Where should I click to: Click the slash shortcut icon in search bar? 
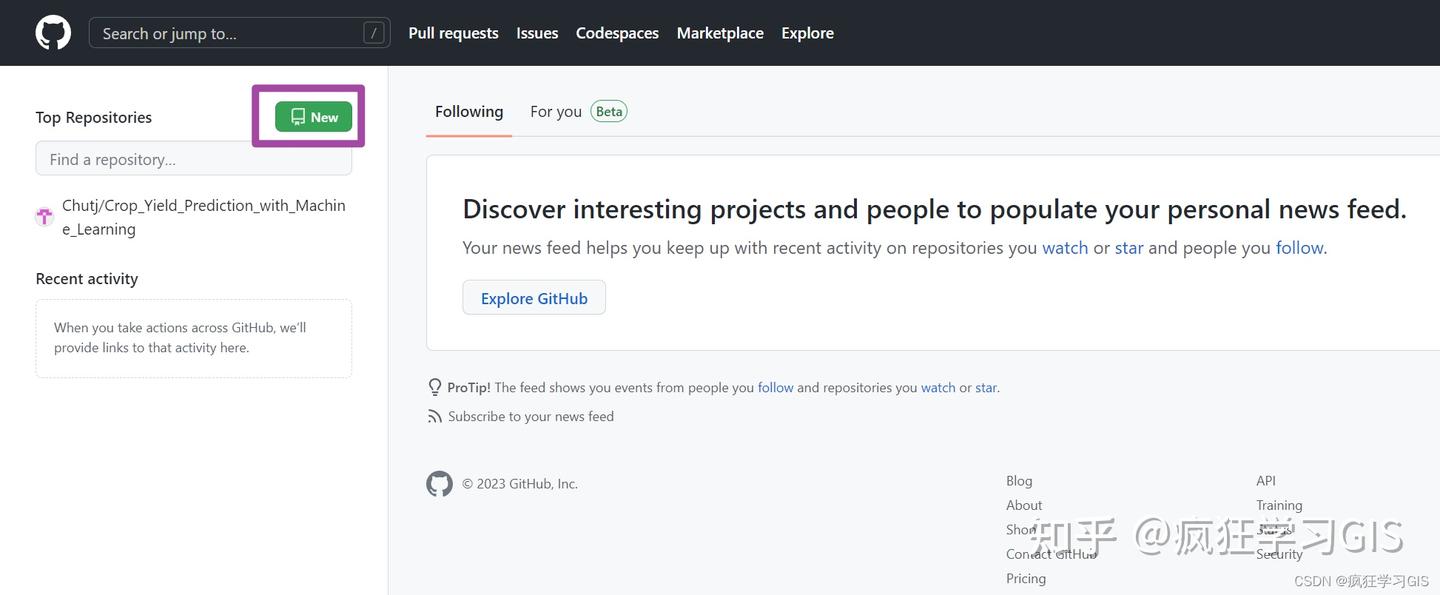374,33
